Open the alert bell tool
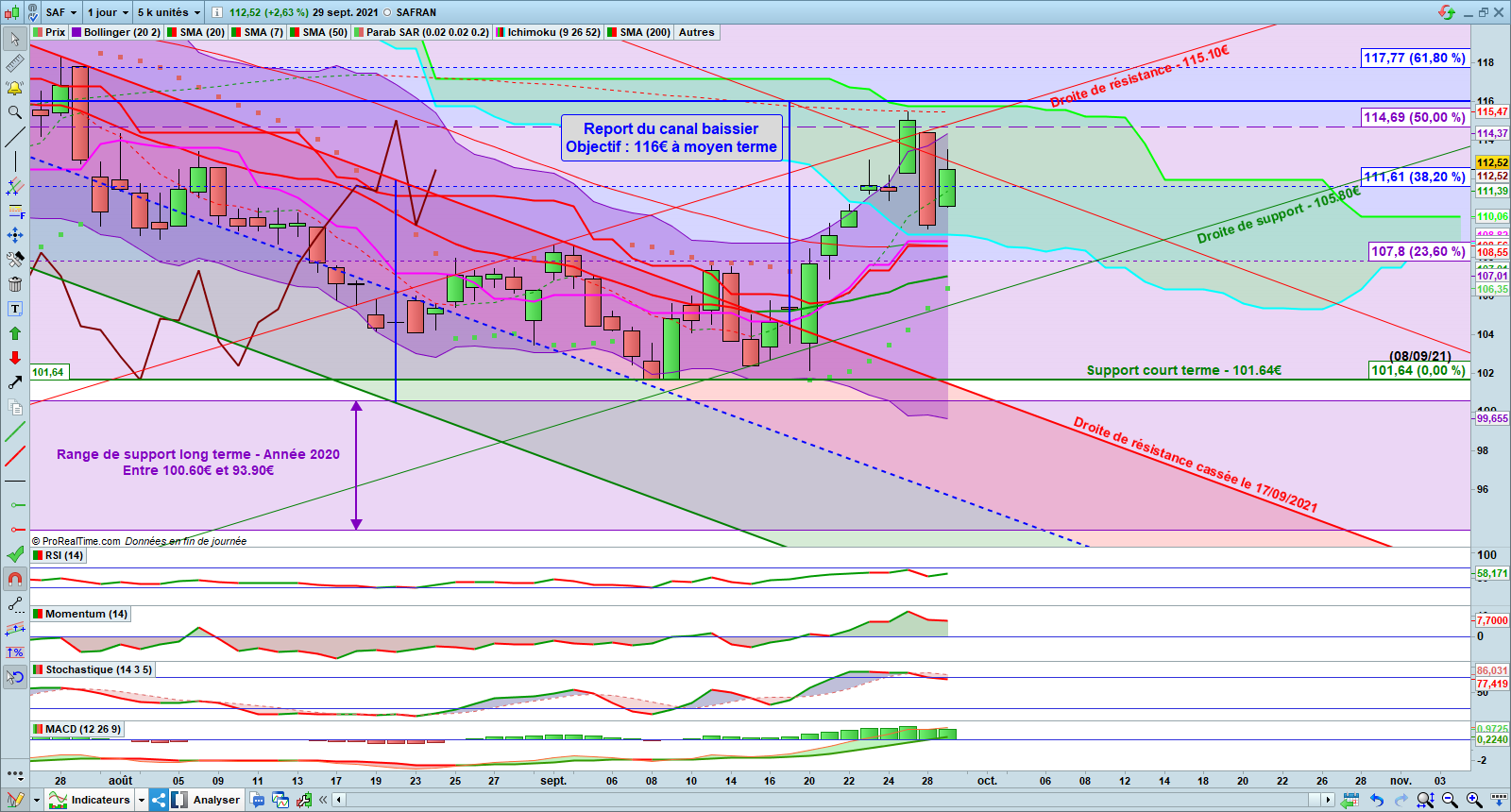The height and width of the screenshot is (812, 1511). pyautogui.click(x=15, y=88)
